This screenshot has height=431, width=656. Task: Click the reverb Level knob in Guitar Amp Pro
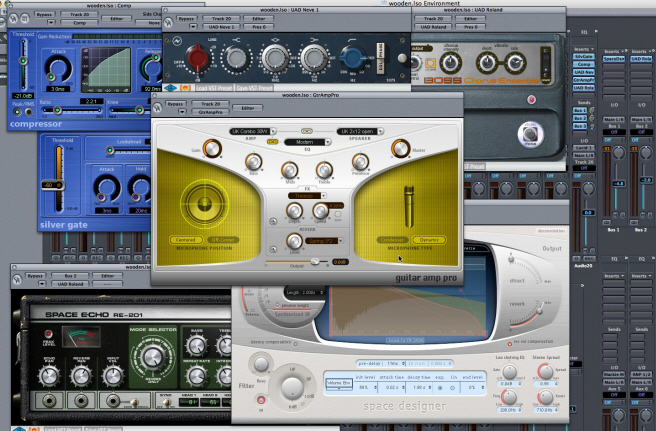point(294,241)
